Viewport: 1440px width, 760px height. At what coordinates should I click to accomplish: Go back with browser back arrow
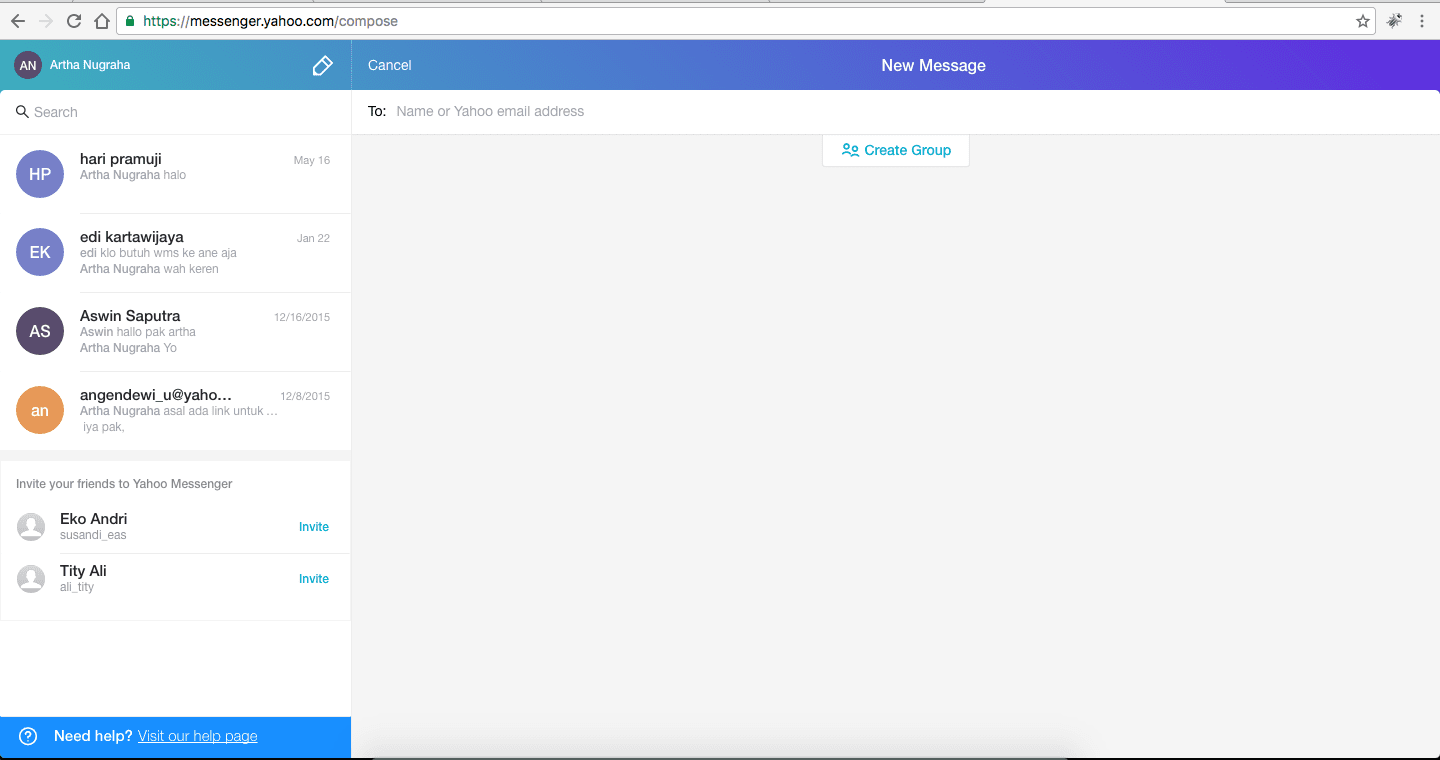click(18, 21)
